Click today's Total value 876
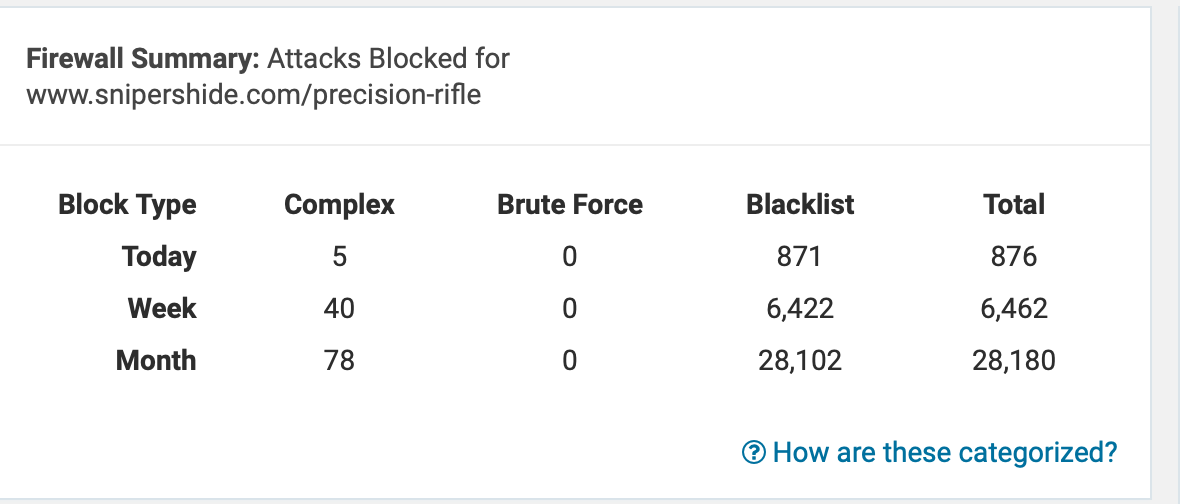The height and width of the screenshot is (504, 1180). [x=1014, y=257]
